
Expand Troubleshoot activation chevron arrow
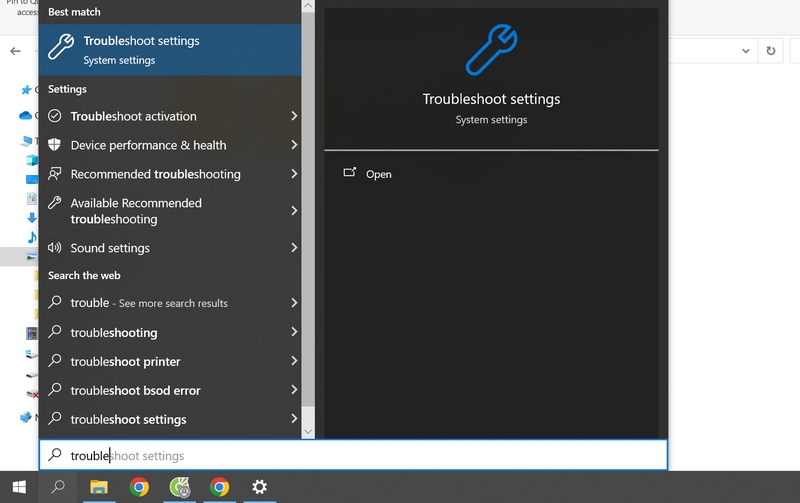pyautogui.click(x=294, y=116)
